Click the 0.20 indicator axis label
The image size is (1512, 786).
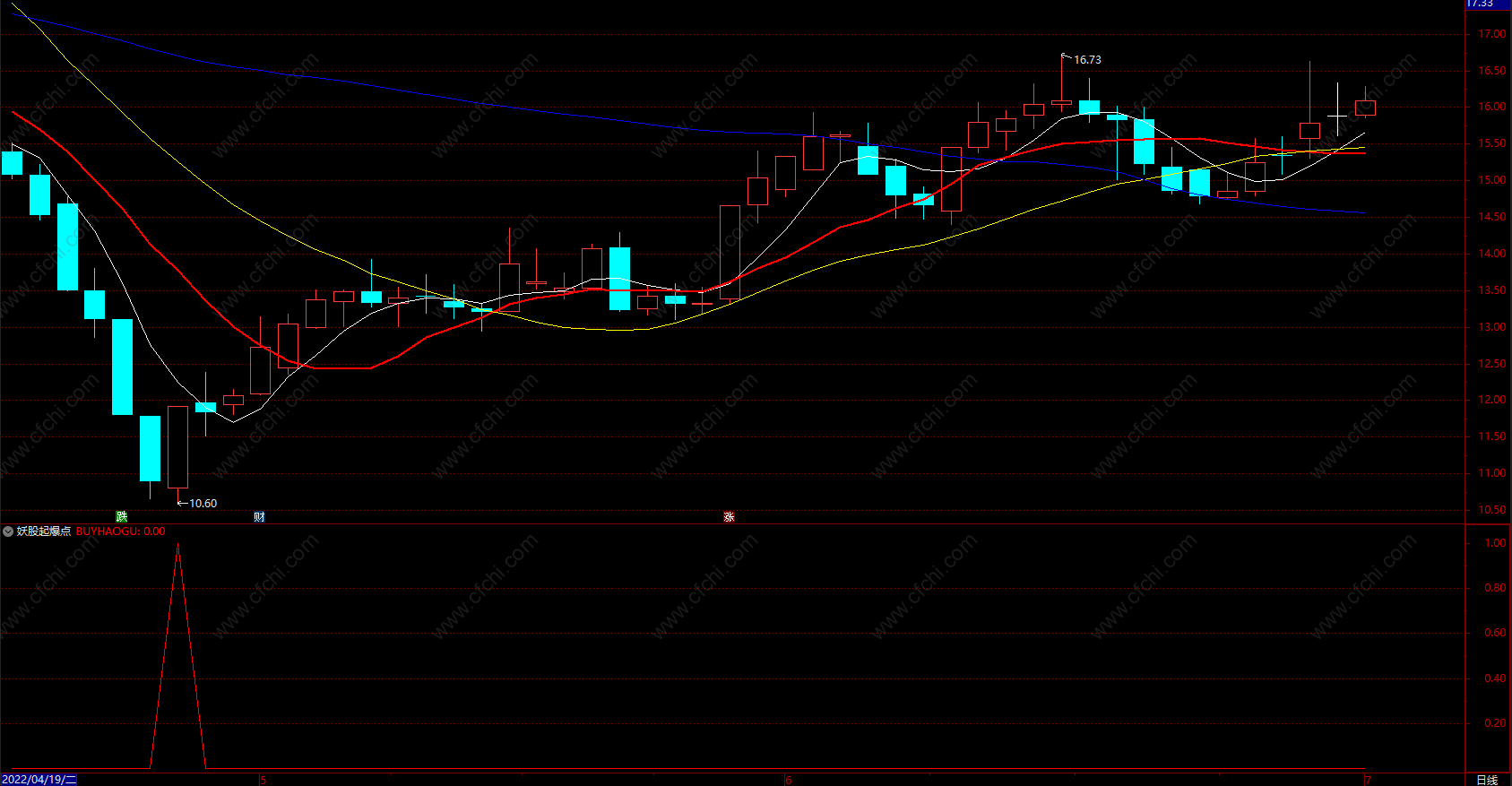1495,723
